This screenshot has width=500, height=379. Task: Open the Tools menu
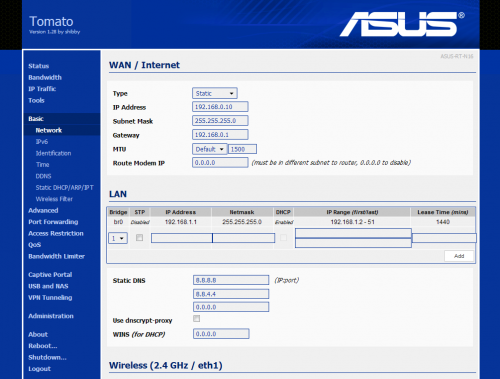coord(36,100)
